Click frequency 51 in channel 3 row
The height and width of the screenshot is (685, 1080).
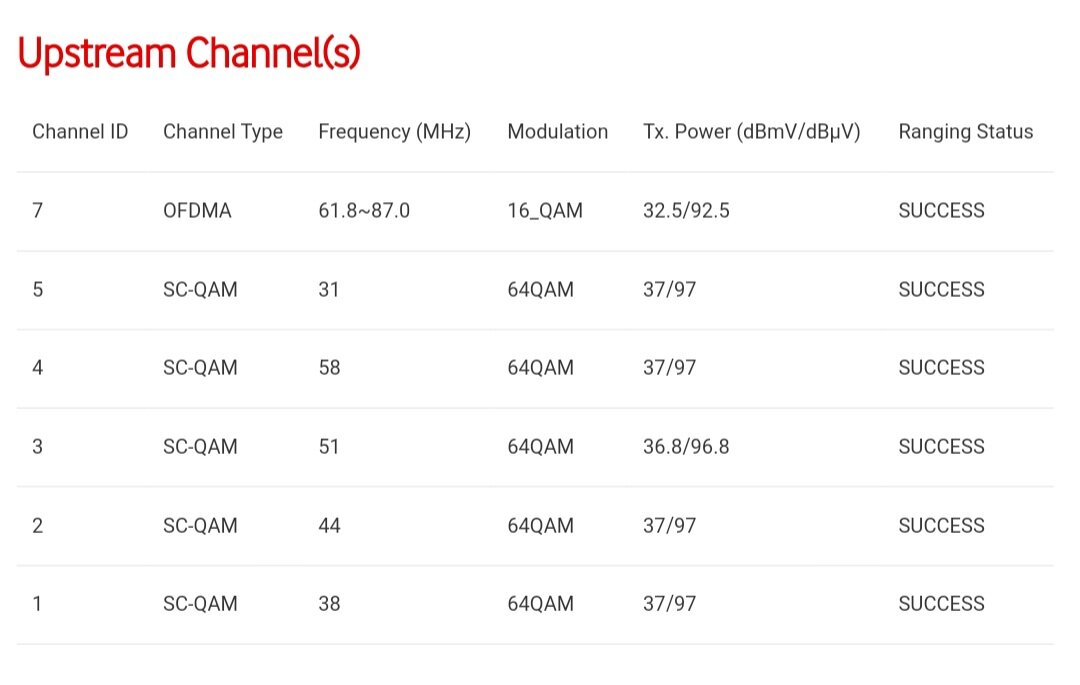tap(329, 447)
